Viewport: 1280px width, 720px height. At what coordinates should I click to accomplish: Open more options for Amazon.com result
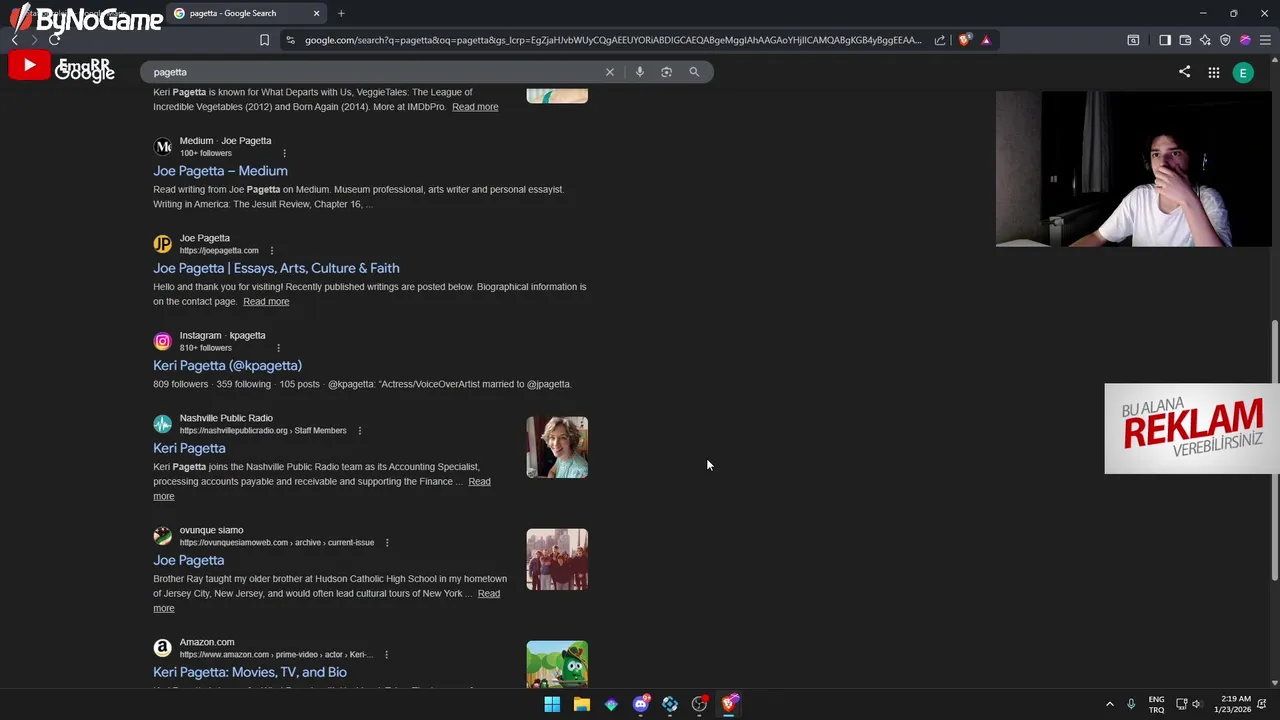(386, 655)
